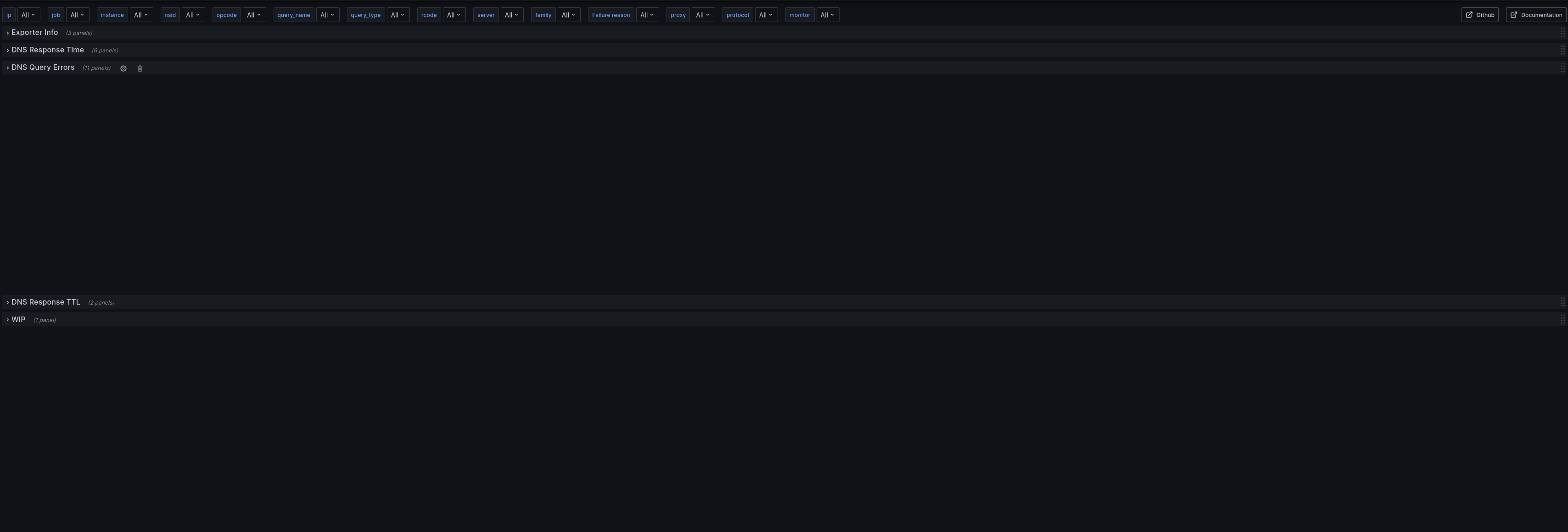The image size is (1568, 532).
Task: Open DNS Query Errors row settings gear
Action: [123, 68]
